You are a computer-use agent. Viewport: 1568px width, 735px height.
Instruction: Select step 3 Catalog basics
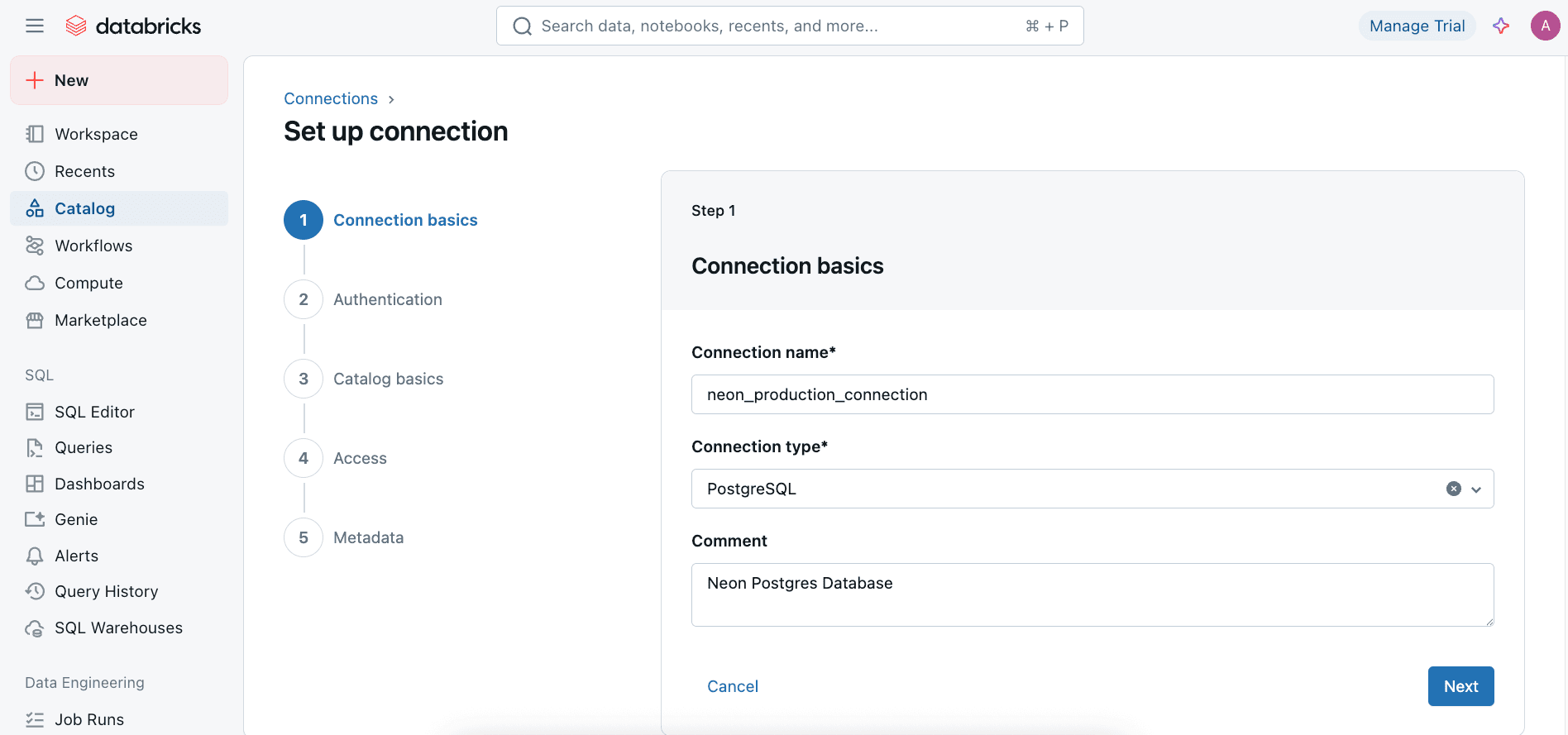click(365, 379)
